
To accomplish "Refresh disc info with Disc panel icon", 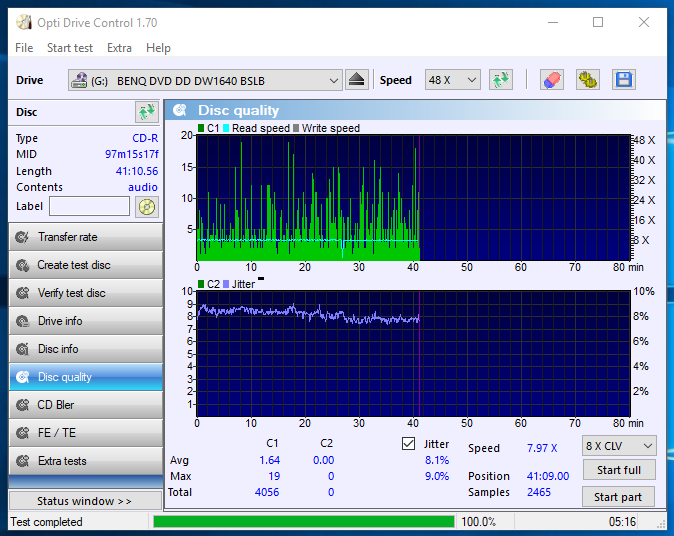I will (147, 112).
